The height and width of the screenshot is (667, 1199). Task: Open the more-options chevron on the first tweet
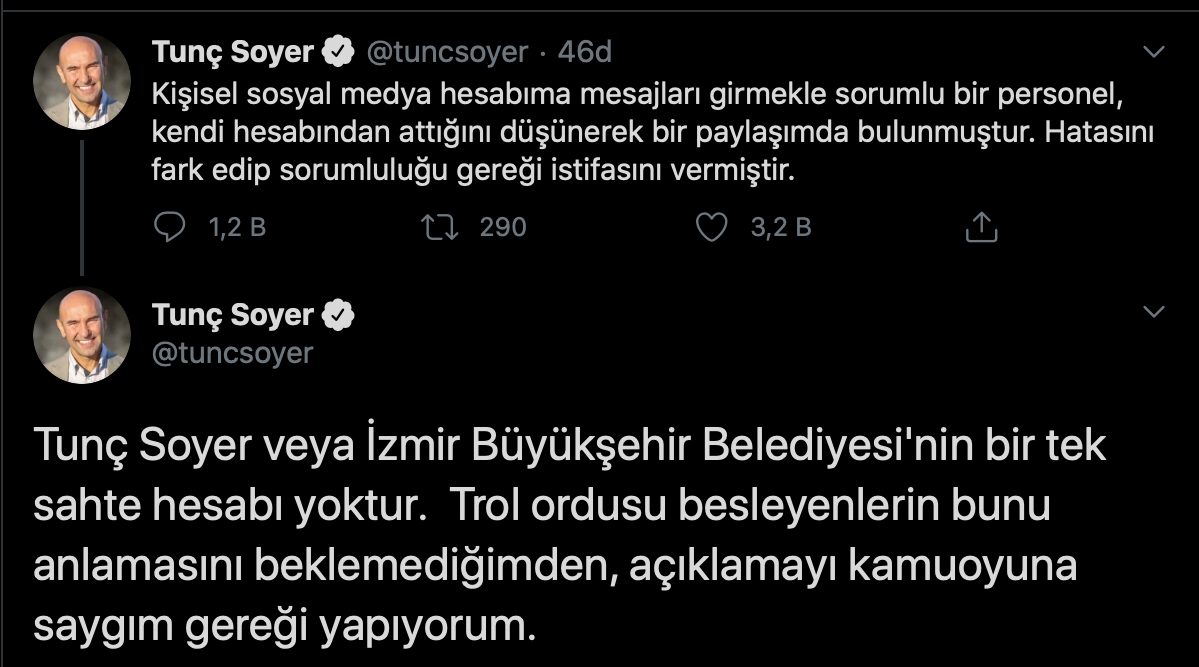pos(1153,51)
